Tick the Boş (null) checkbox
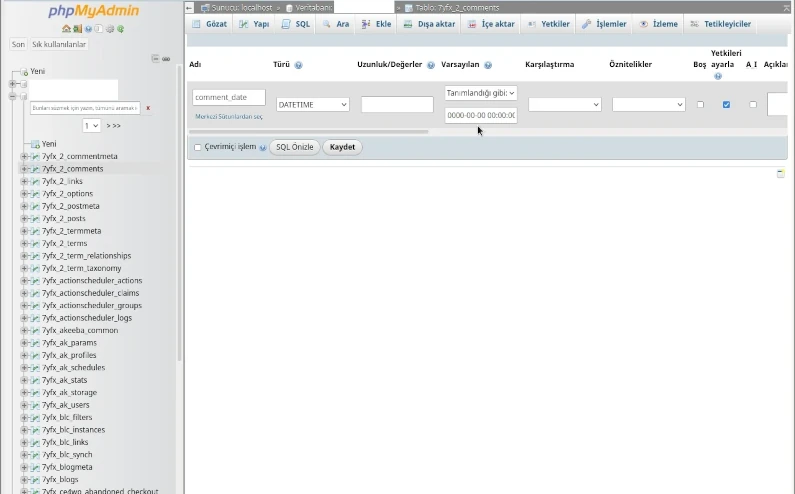The height and width of the screenshot is (494, 795). coord(700,104)
